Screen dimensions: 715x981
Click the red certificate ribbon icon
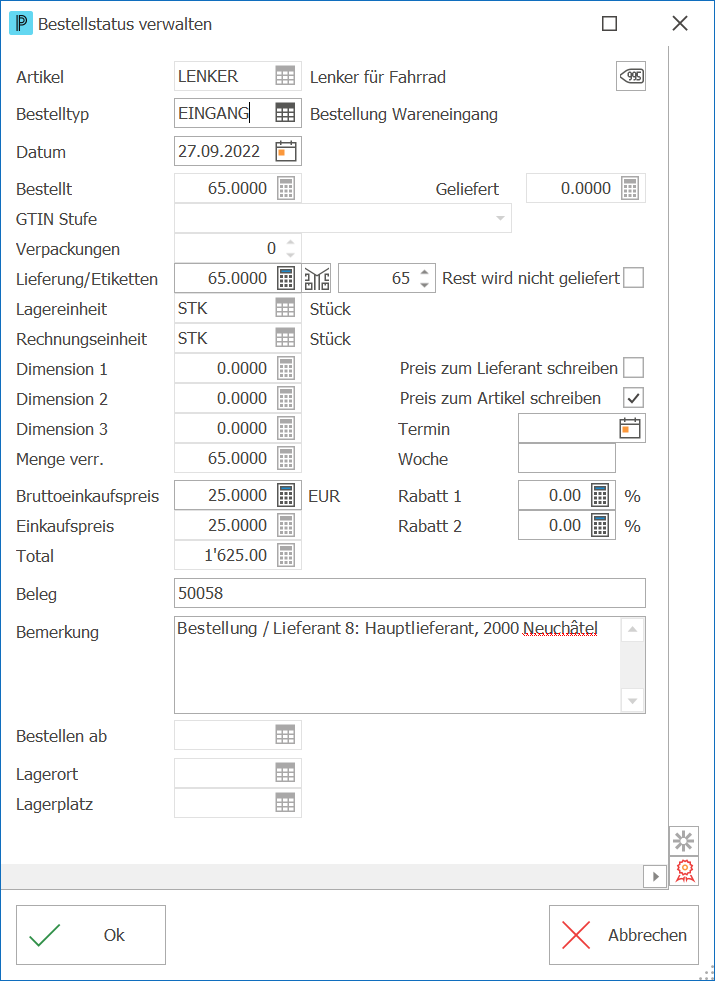(684, 871)
